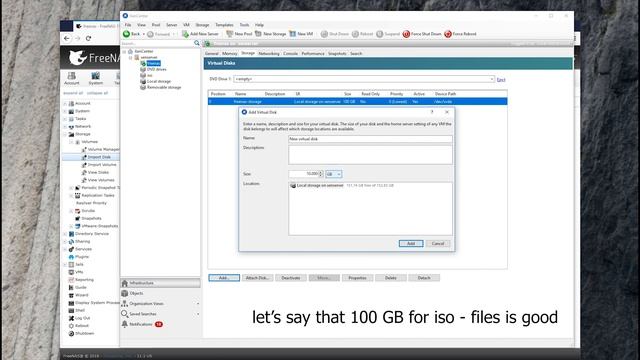Select the xenserver host node in tree

pos(149,58)
